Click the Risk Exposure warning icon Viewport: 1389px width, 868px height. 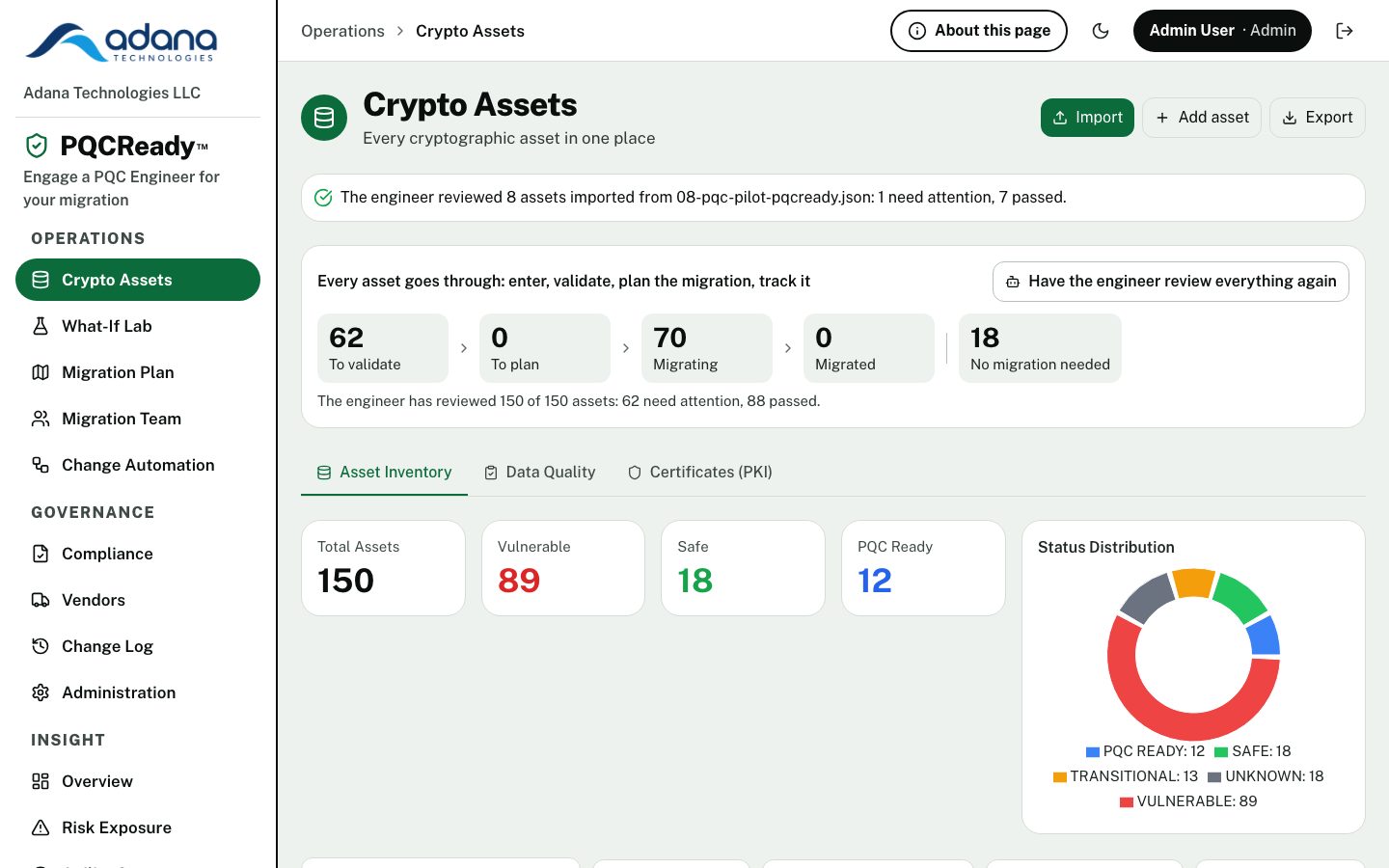click(x=41, y=827)
